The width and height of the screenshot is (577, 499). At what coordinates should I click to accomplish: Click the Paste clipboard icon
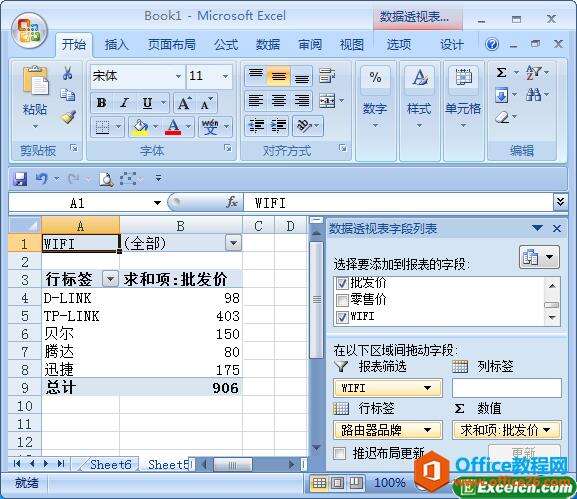[35, 80]
